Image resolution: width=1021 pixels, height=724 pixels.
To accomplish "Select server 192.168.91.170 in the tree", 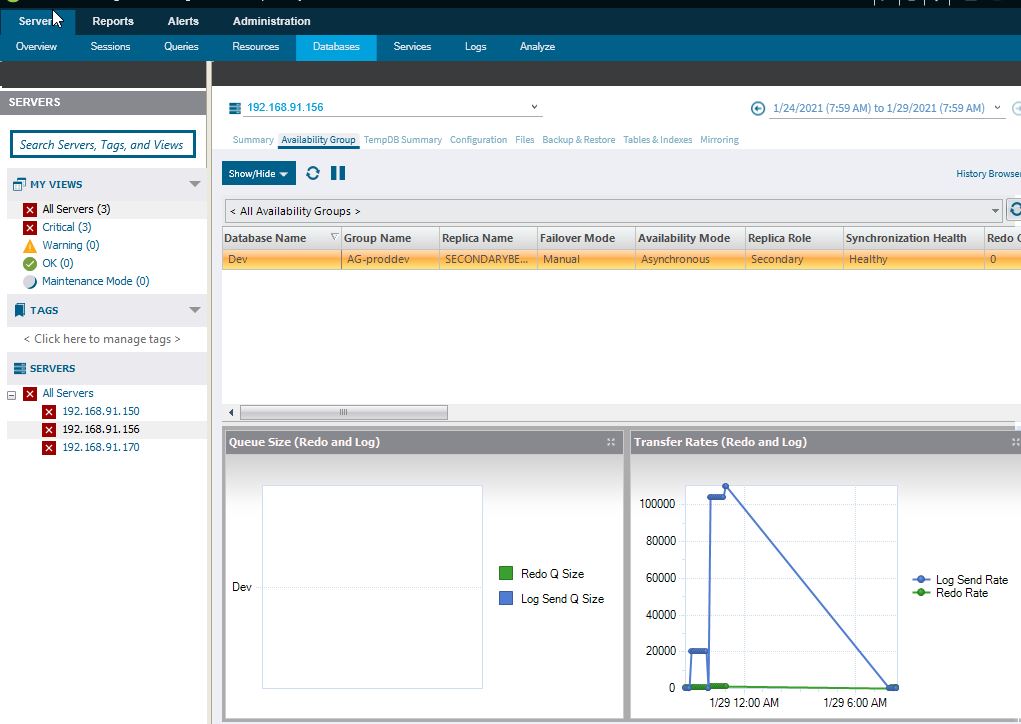I will [101, 448].
